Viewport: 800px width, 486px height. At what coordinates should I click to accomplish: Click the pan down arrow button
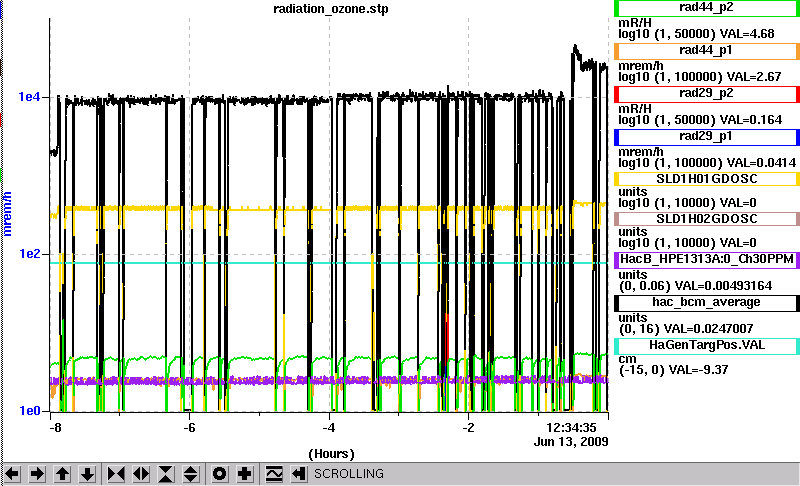tap(87, 474)
